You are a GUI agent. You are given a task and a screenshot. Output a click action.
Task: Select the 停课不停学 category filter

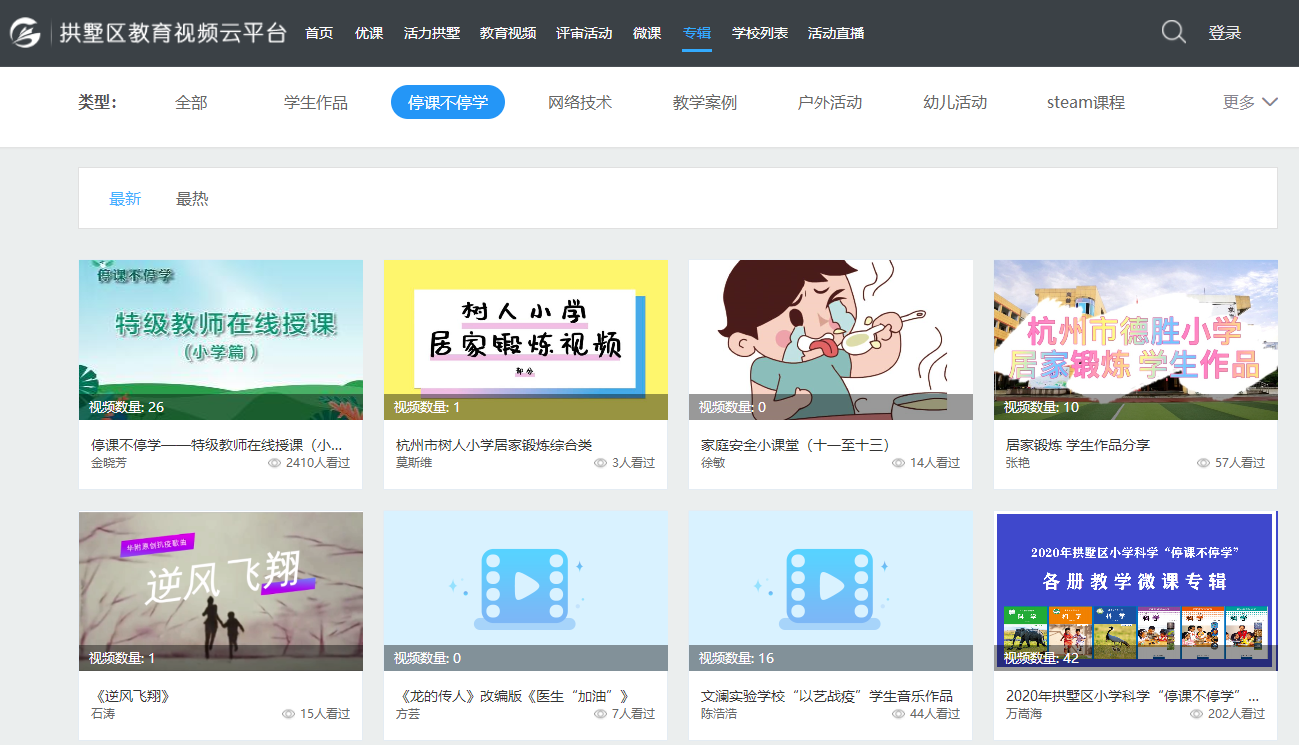pyautogui.click(x=447, y=102)
